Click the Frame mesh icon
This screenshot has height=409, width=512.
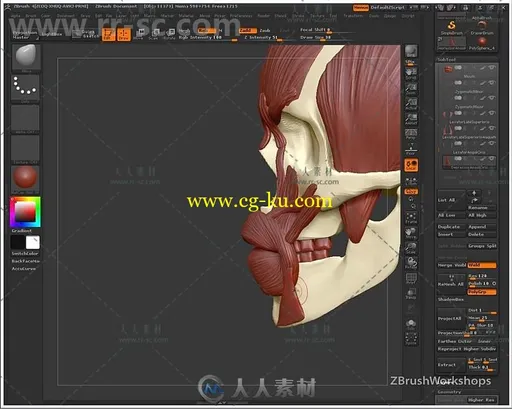click(x=411, y=218)
